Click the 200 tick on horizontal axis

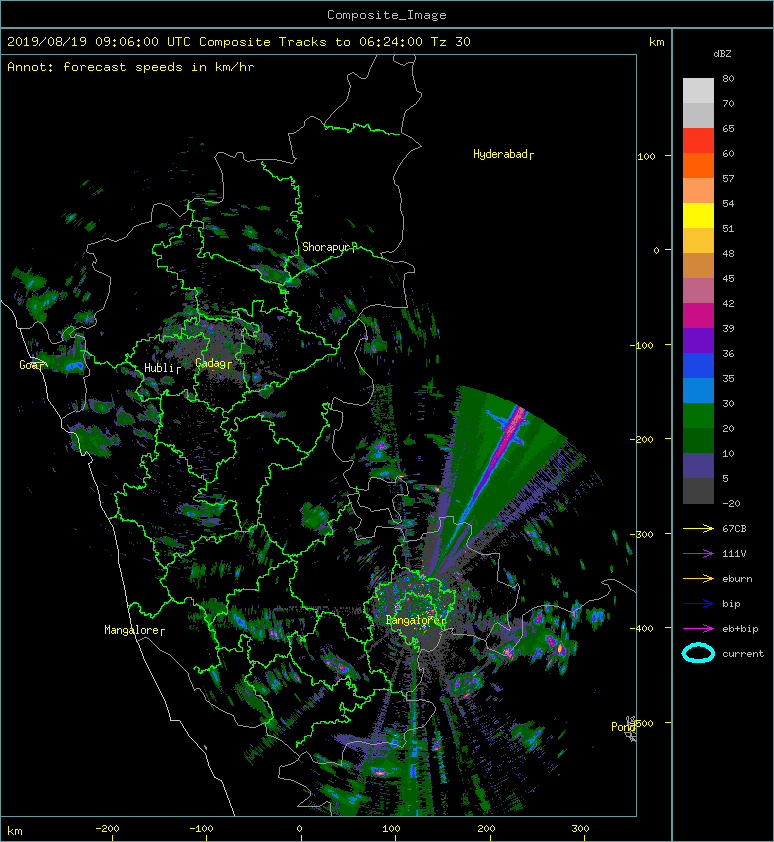(x=486, y=829)
